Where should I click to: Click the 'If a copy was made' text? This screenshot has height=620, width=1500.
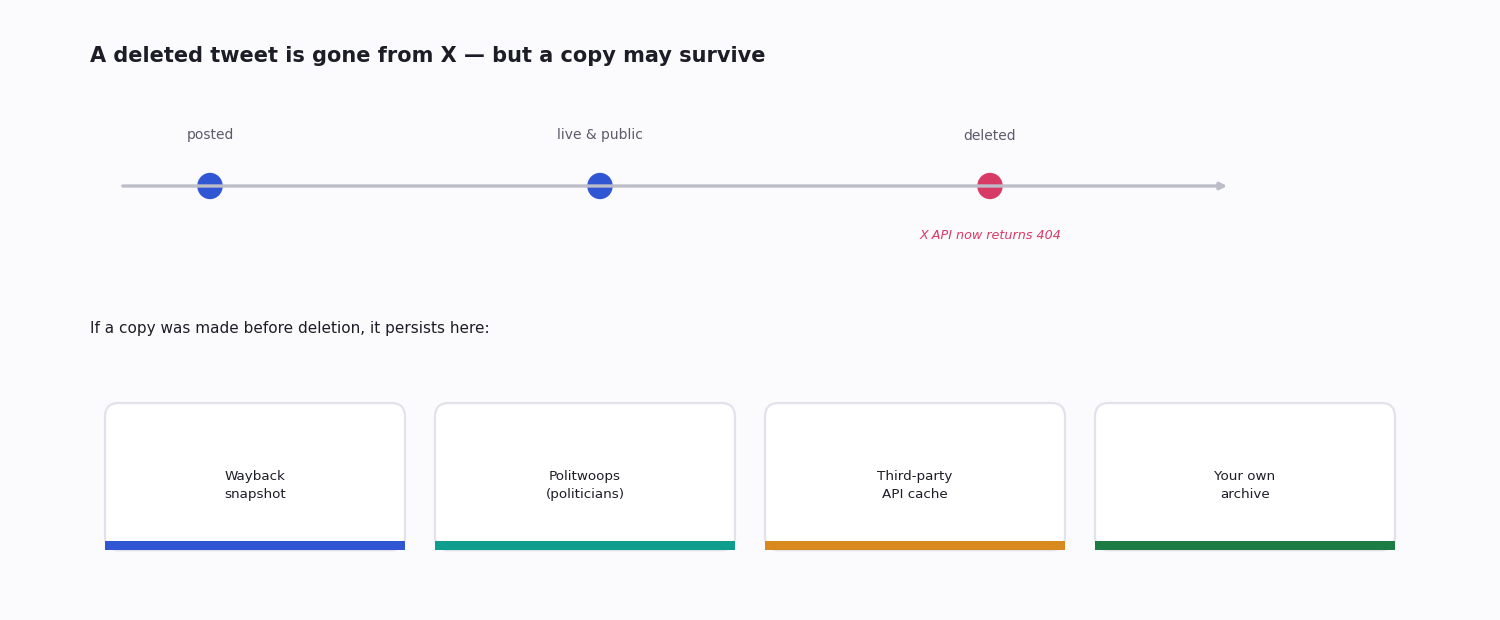tap(290, 328)
